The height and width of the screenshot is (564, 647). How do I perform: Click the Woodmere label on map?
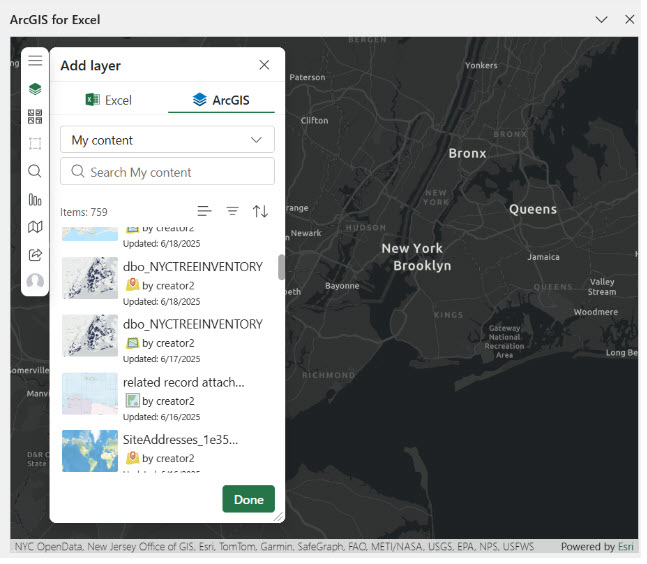click(596, 312)
